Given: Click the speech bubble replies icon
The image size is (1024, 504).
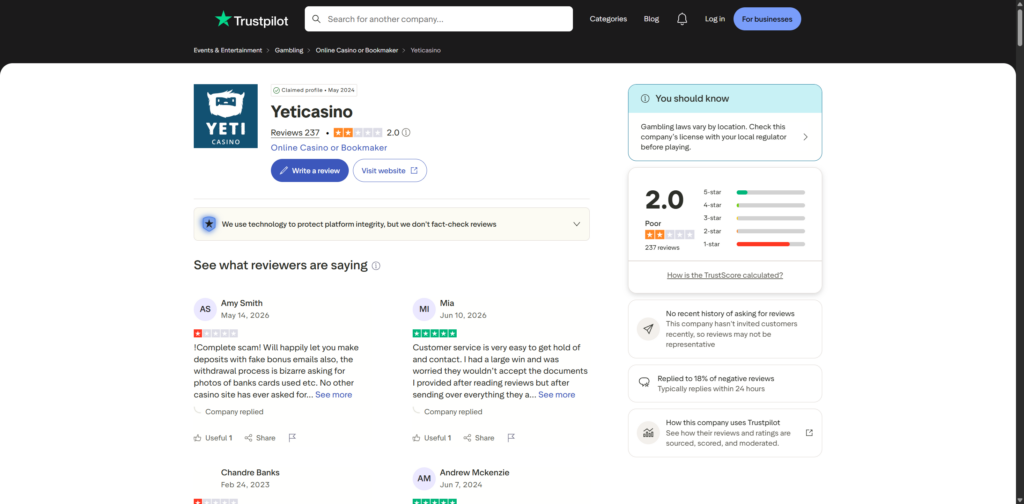Looking at the screenshot, I should tap(644, 383).
